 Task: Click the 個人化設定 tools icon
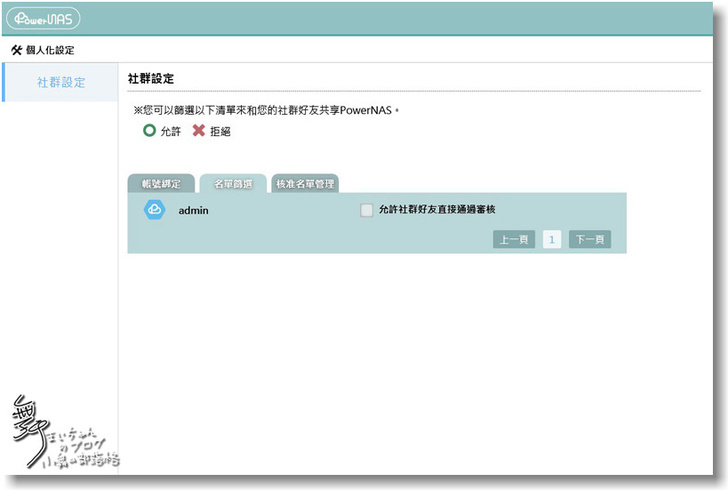tap(16, 50)
